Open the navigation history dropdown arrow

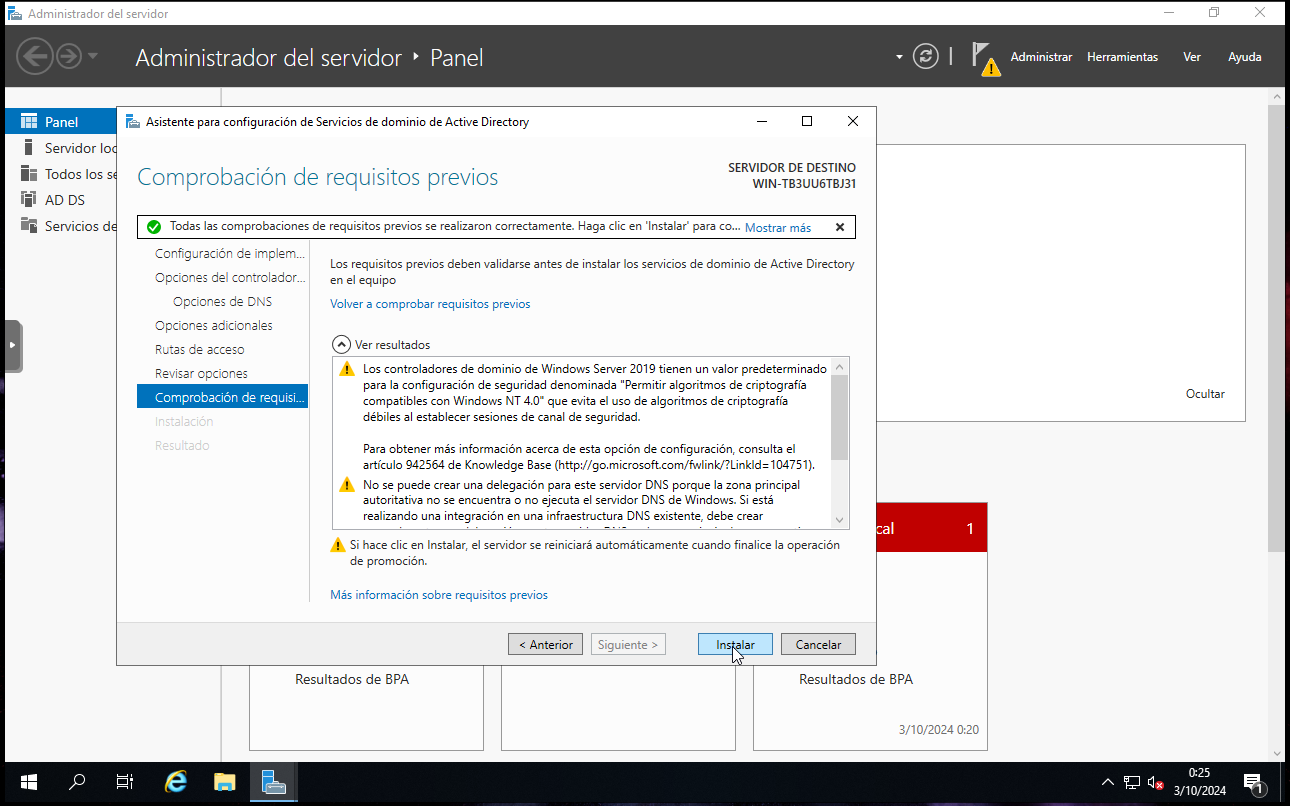(93, 56)
